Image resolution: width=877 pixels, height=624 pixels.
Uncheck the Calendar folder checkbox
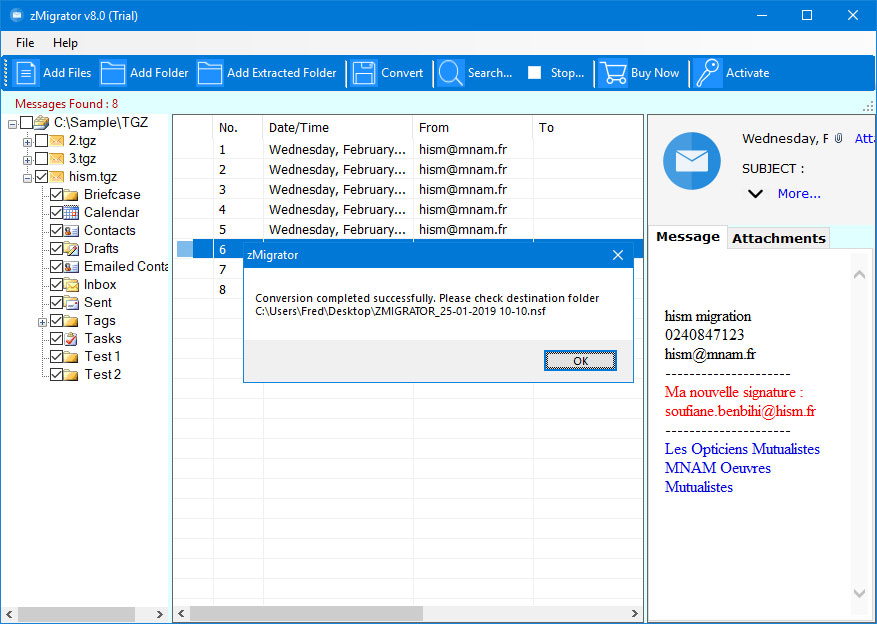[56, 212]
